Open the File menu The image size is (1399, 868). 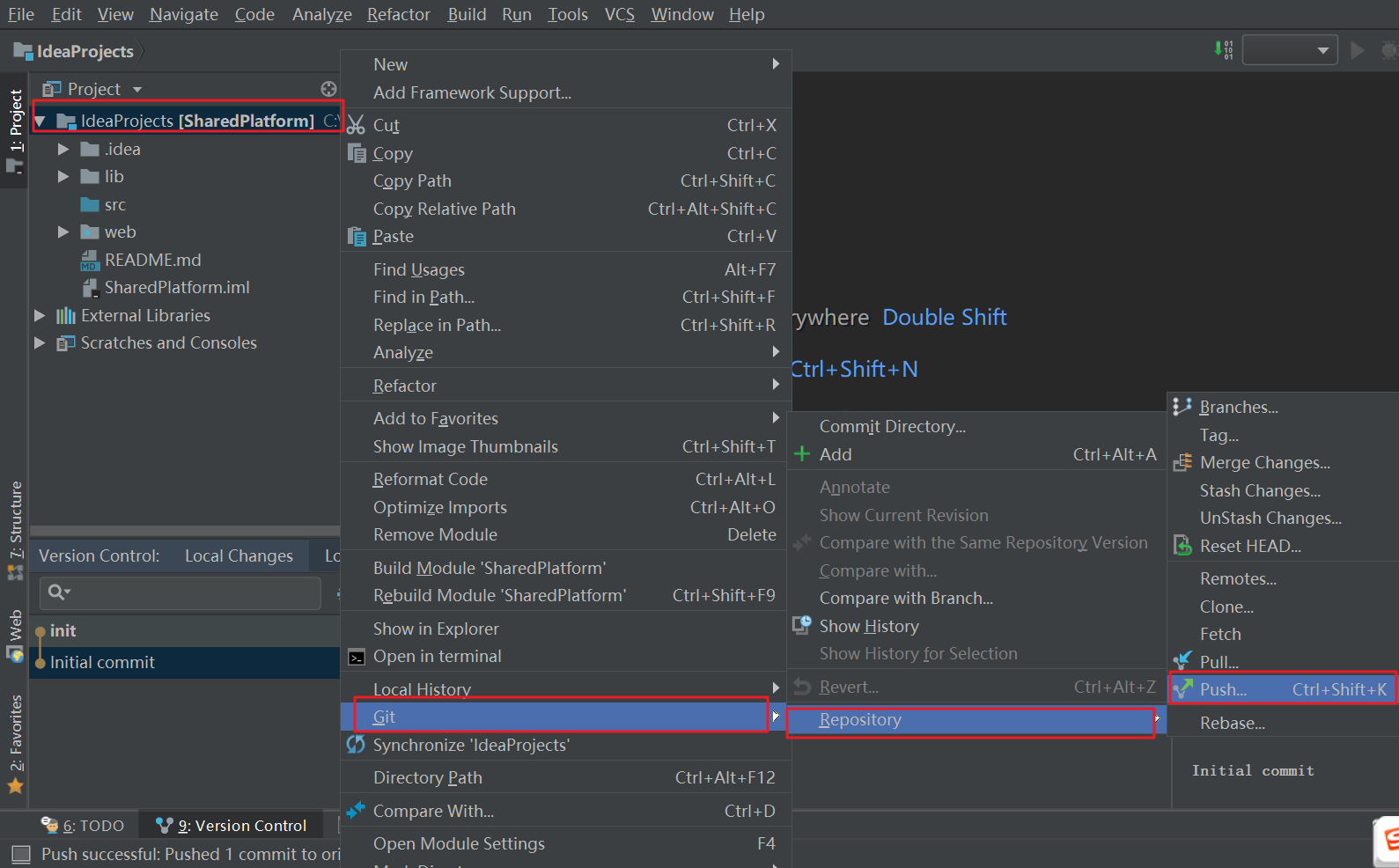(21, 14)
